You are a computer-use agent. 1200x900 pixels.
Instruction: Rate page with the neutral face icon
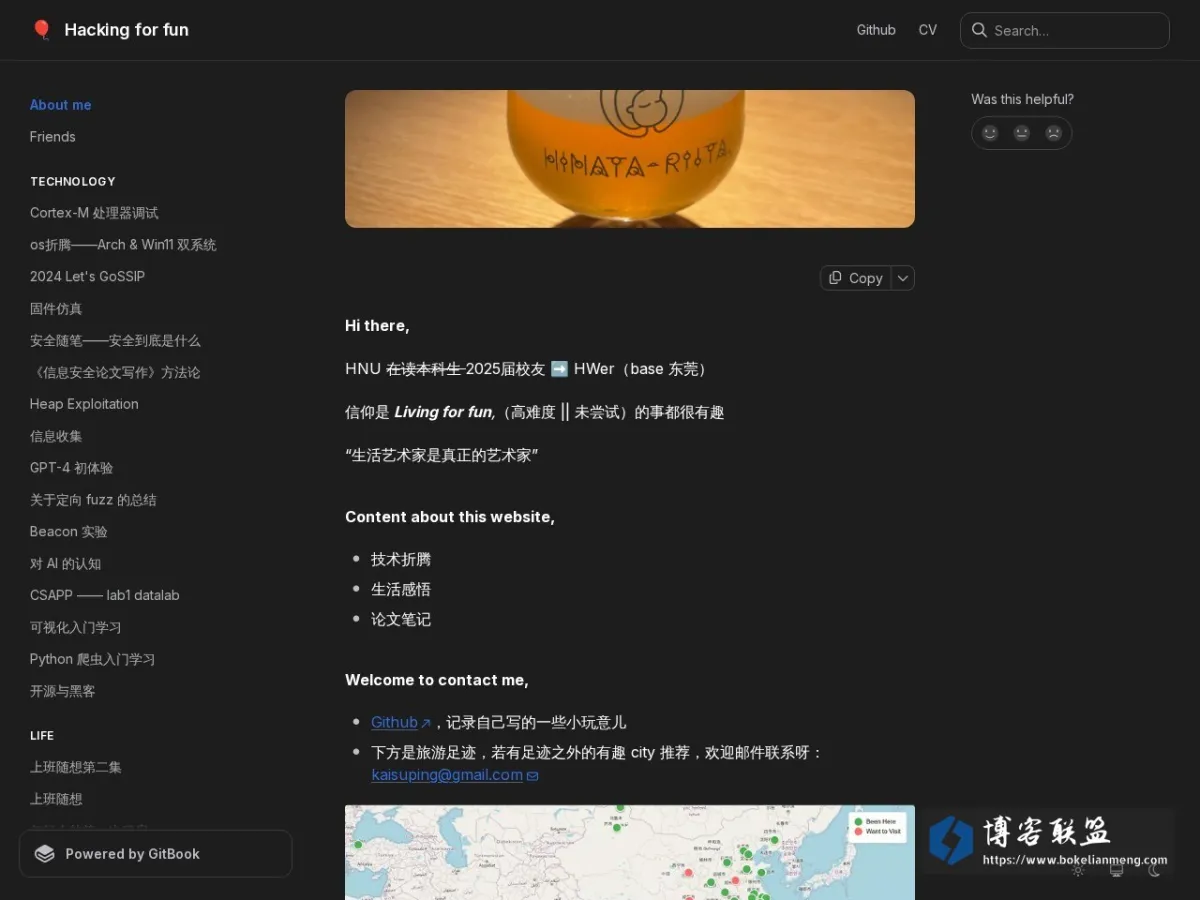[x=1022, y=133]
